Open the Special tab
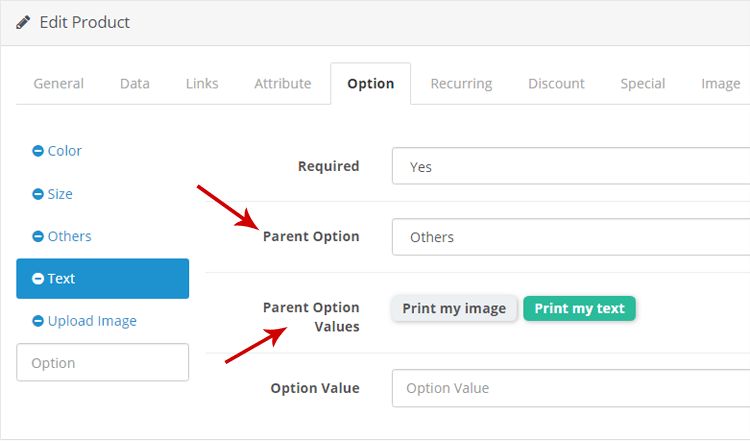 (x=643, y=84)
